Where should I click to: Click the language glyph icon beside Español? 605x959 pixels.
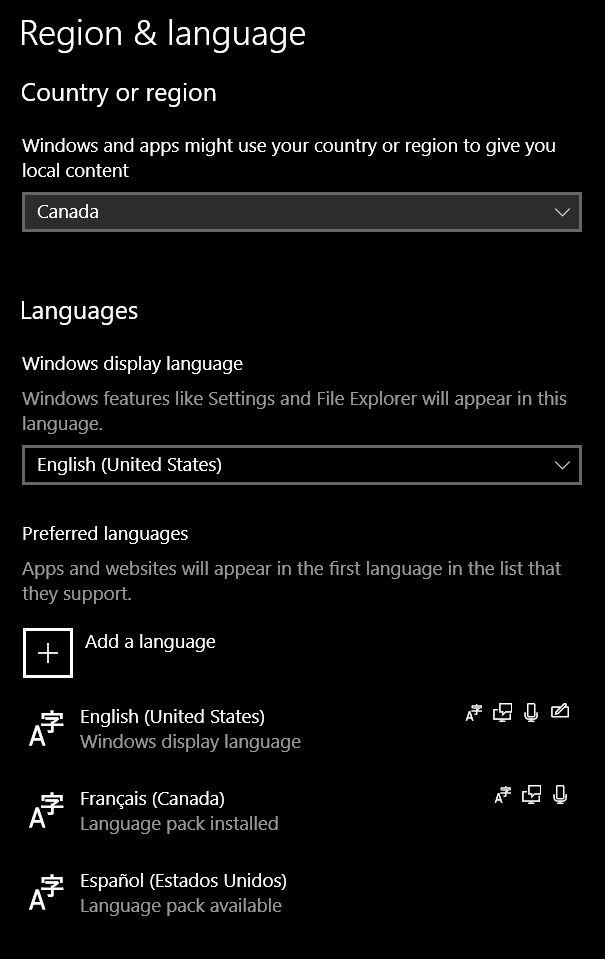click(46, 893)
